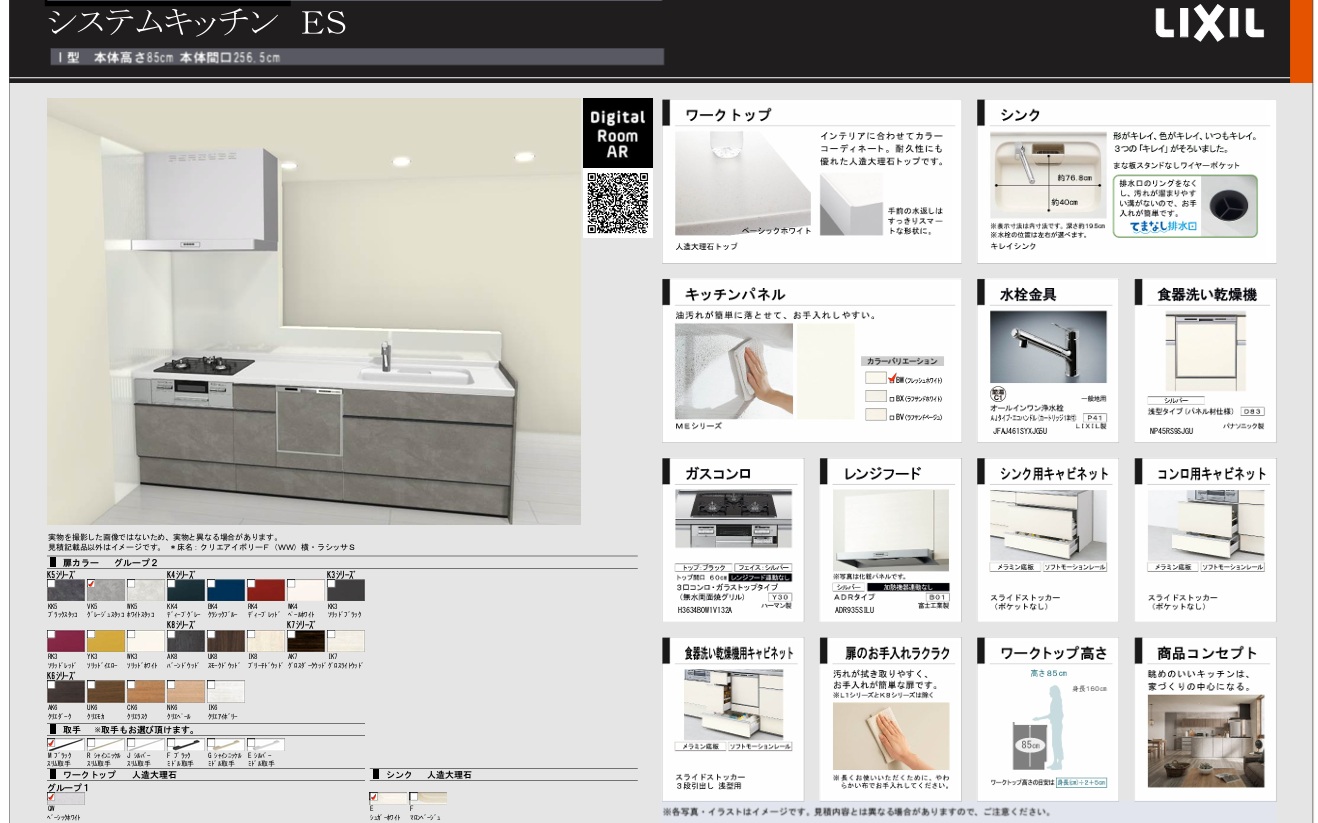This screenshot has width=1318, height=823.
Task: Select the F marron beige sink color
Action: pos(427,798)
